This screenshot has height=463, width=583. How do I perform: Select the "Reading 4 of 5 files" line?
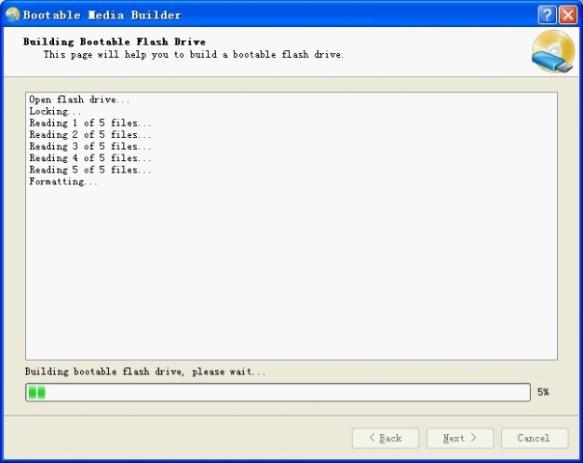coord(90,158)
